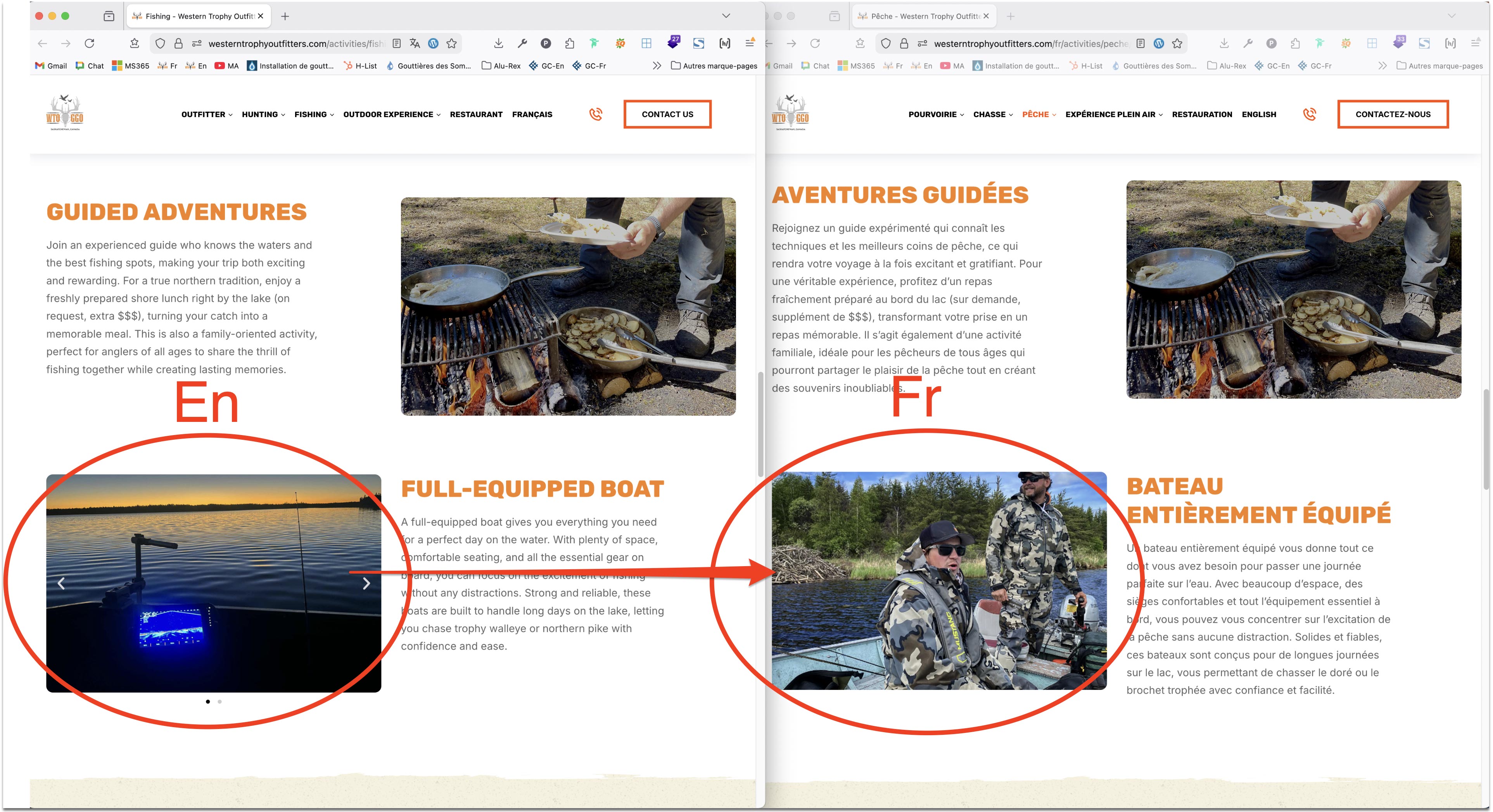Click the orange phone icon beside CONTACT US
This screenshot has height=812, width=1493.
pyautogui.click(x=595, y=114)
